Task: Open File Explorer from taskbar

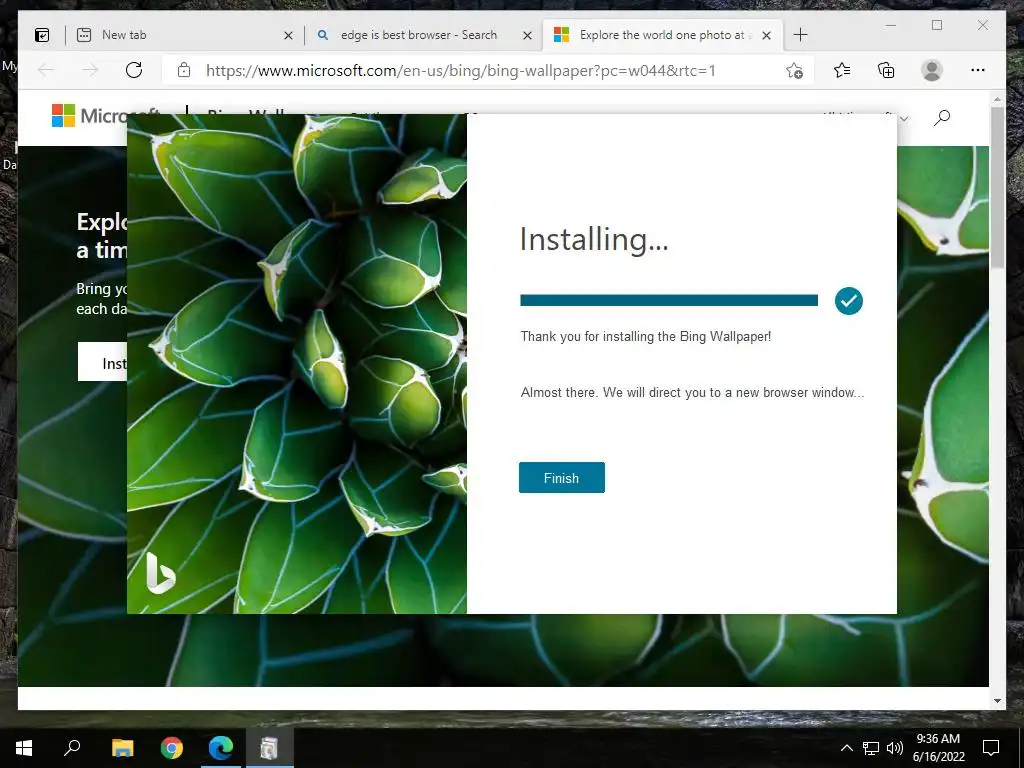Action: pos(122,748)
